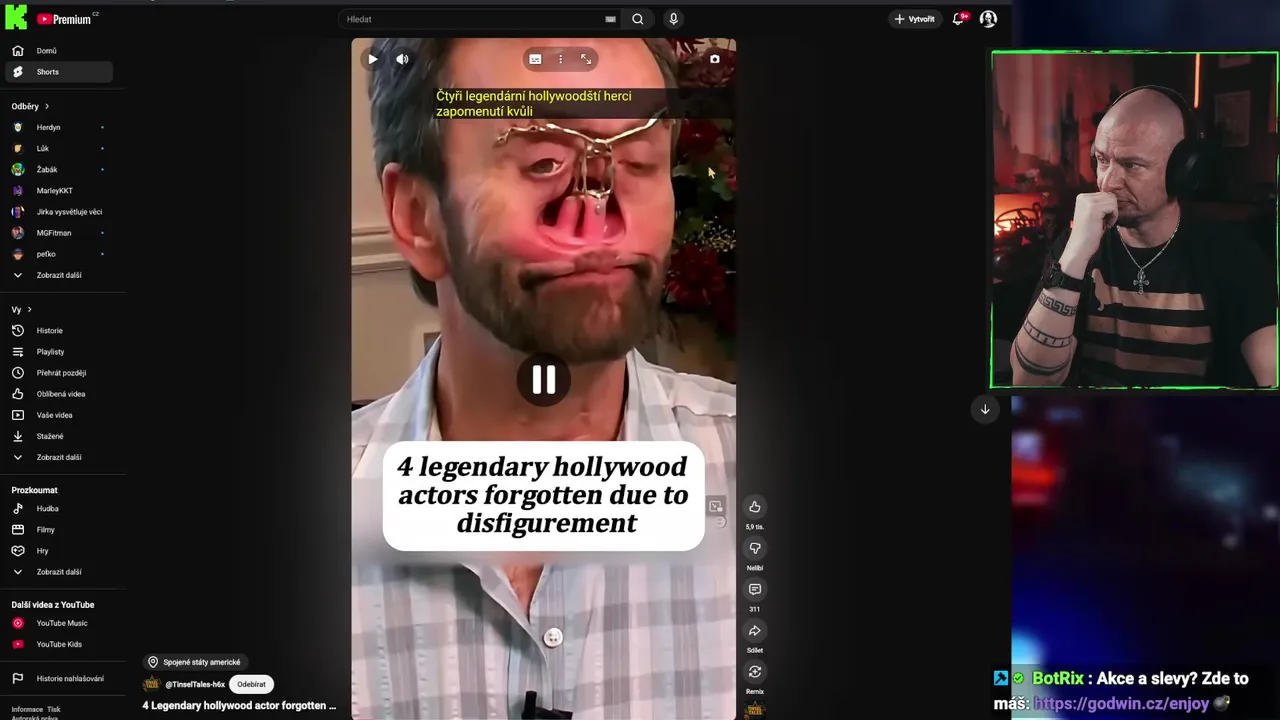Viewport: 1280px width, 720px height.
Task: Open miniplayer icon beside like button
Action: pyautogui.click(x=716, y=507)
